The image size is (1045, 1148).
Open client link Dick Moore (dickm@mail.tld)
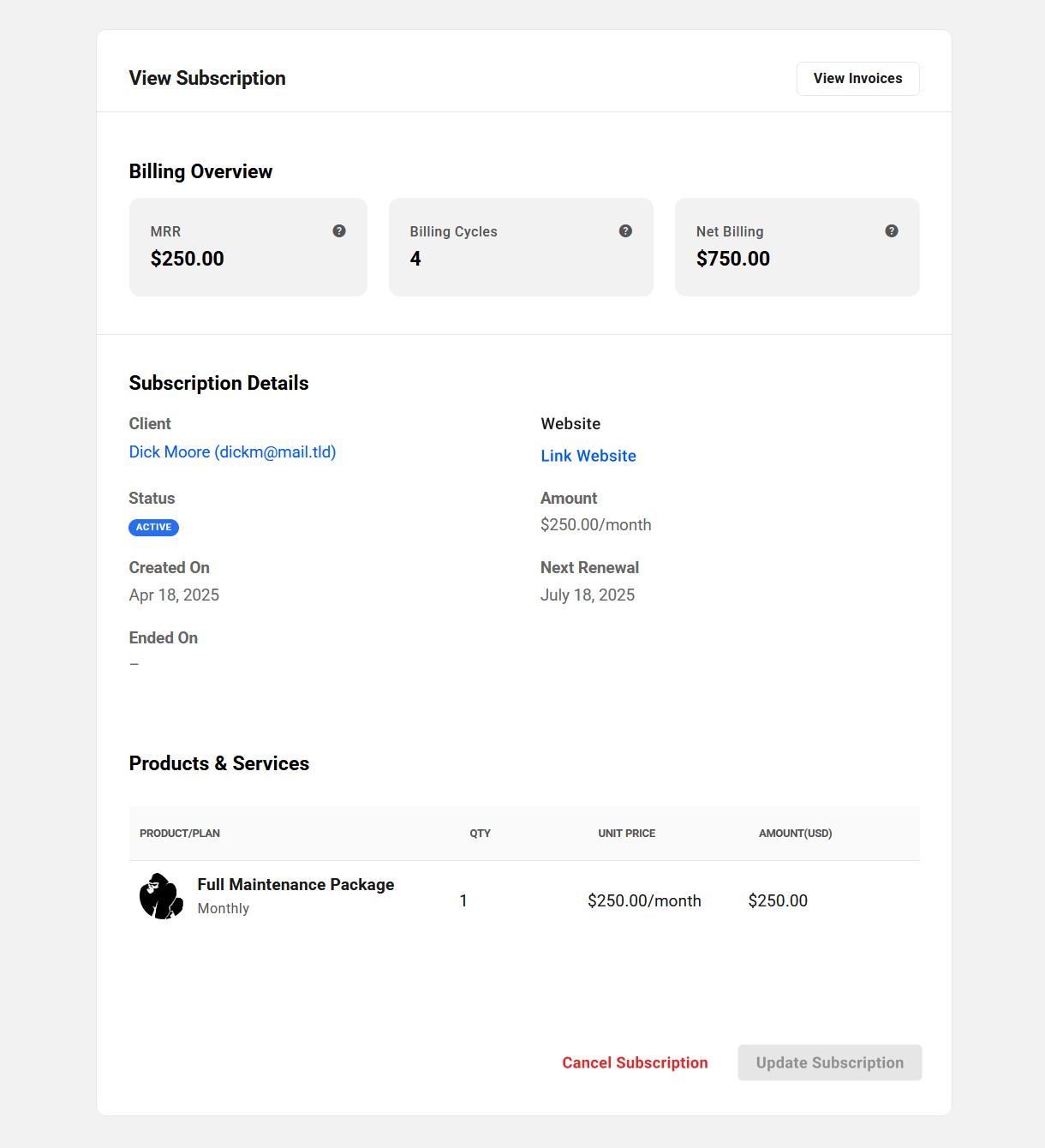click(232, 452)
